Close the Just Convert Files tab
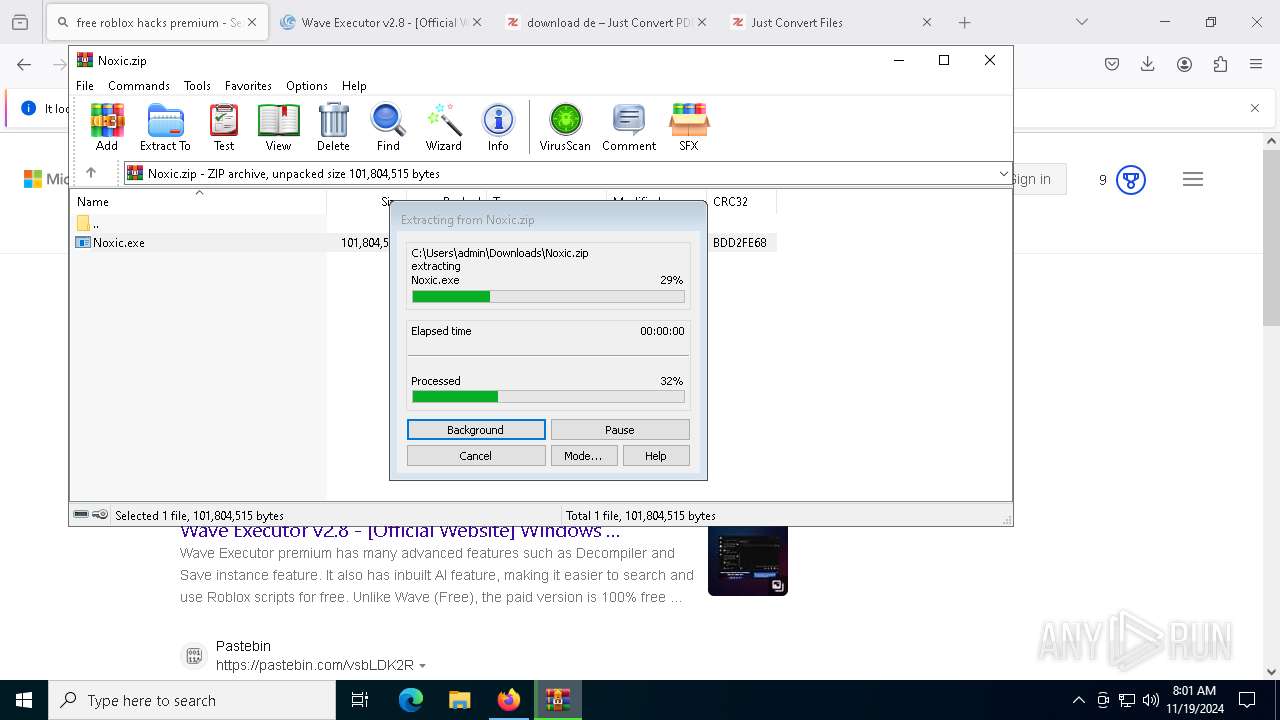 [926, 22]
